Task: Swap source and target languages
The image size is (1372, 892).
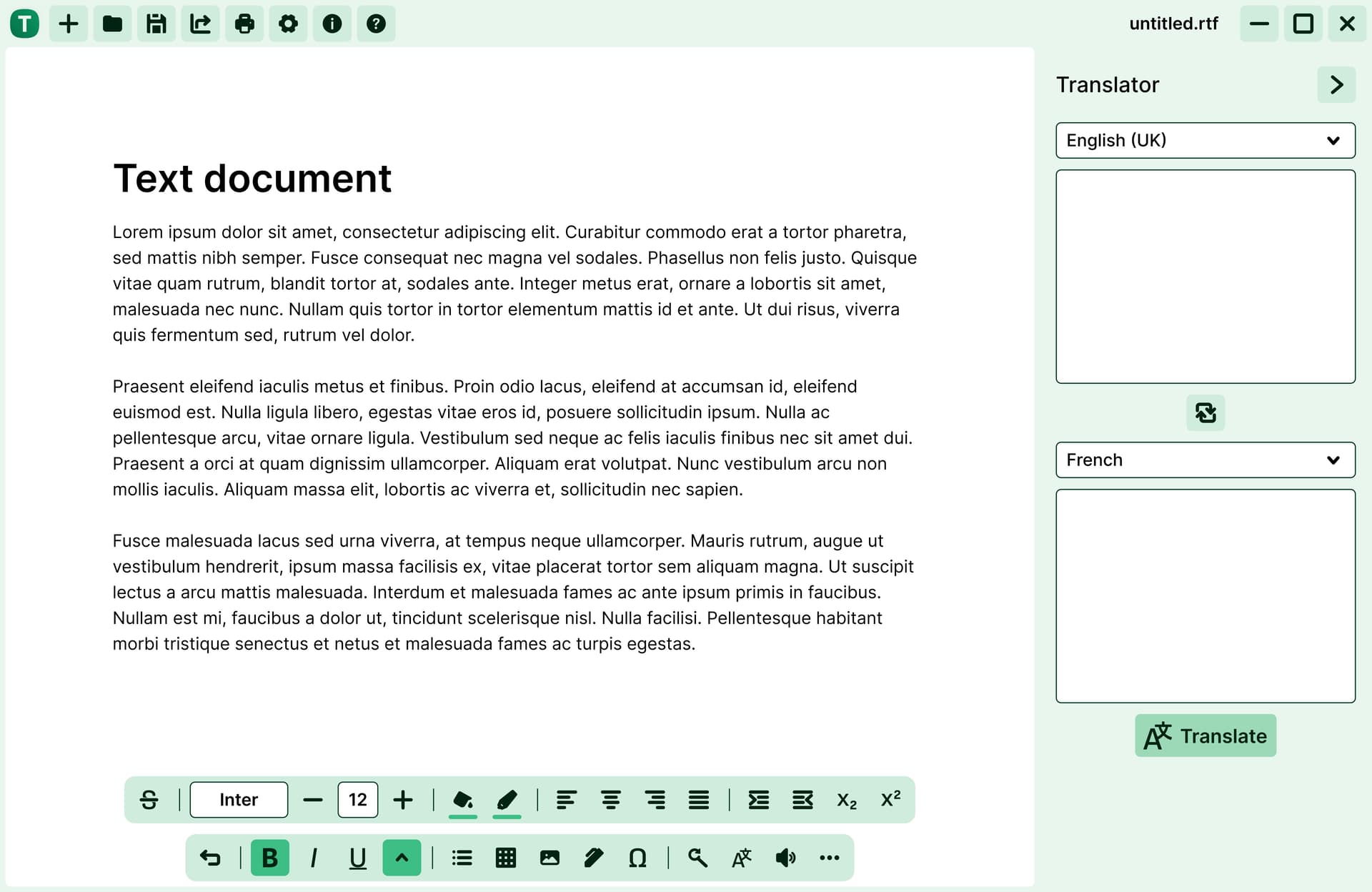Action: click(x=1205, y=412)
